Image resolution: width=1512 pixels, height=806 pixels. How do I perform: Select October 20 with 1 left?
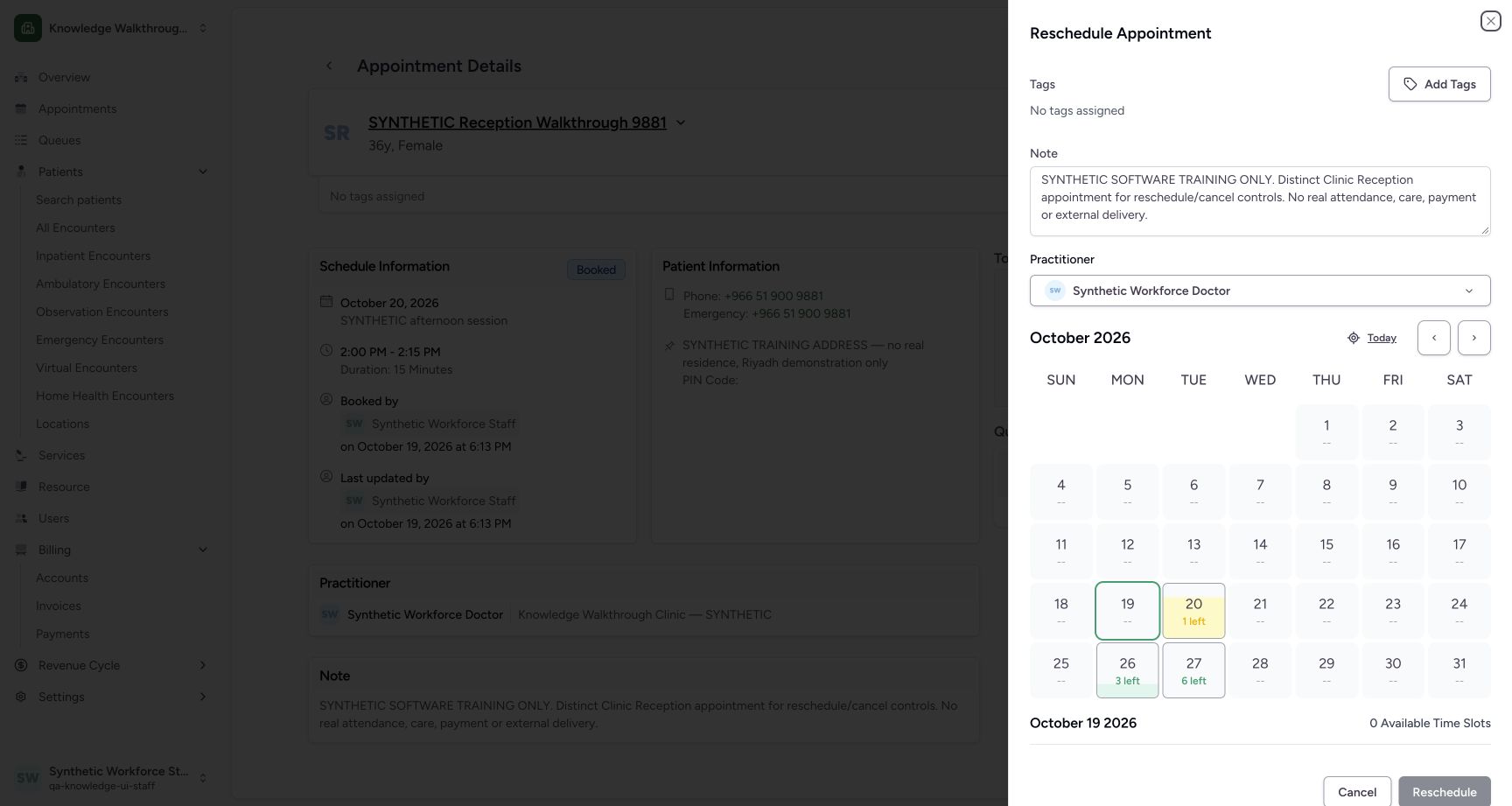(x=1193, y=611)
